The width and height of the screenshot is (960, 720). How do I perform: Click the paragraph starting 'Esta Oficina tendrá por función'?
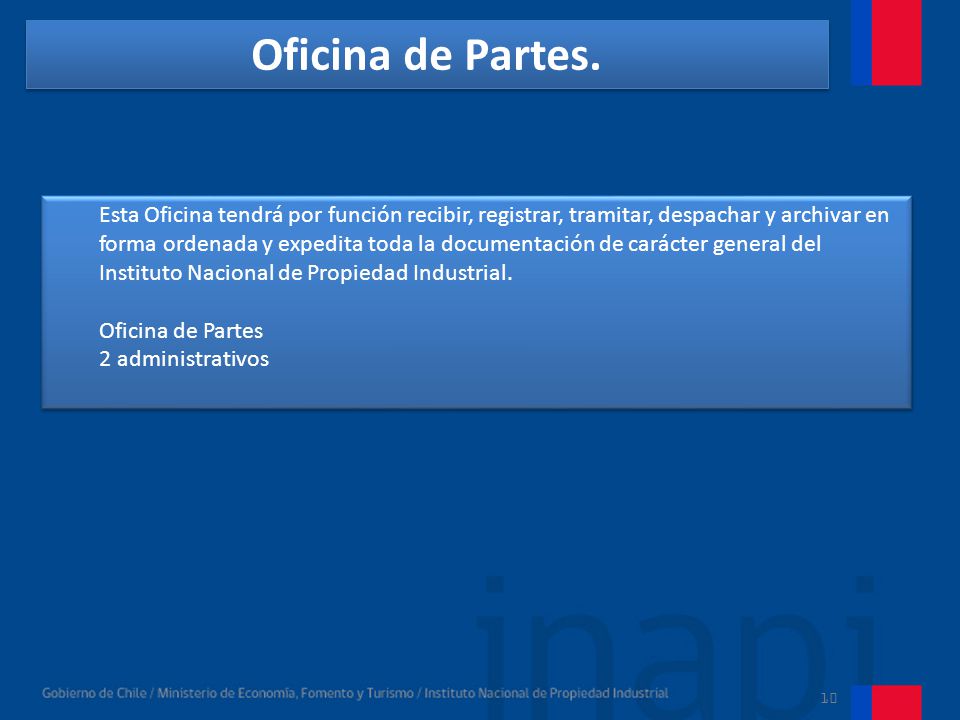pyautogui.click(x=493, y=244)
